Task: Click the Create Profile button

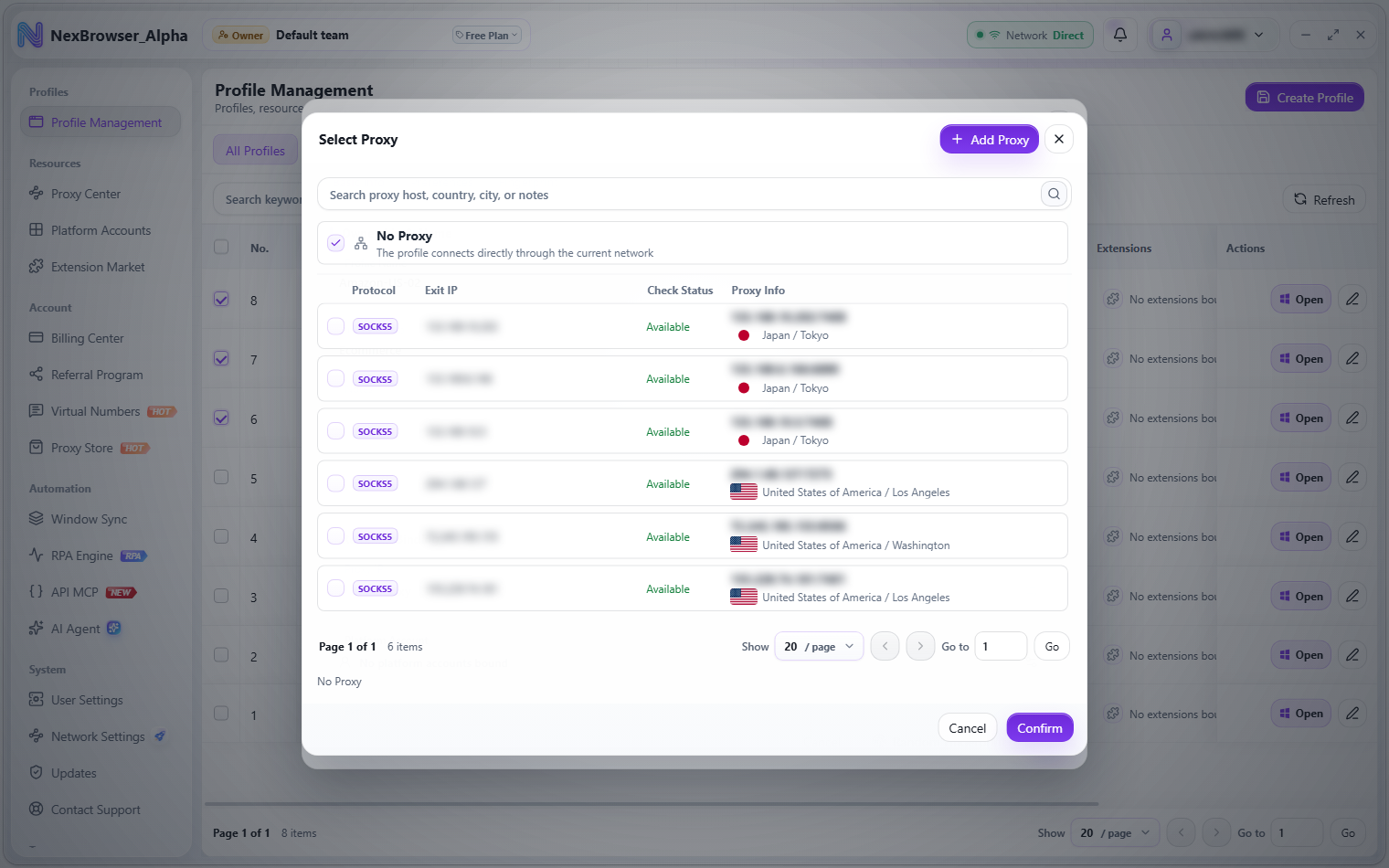Action: (1305, 97)
